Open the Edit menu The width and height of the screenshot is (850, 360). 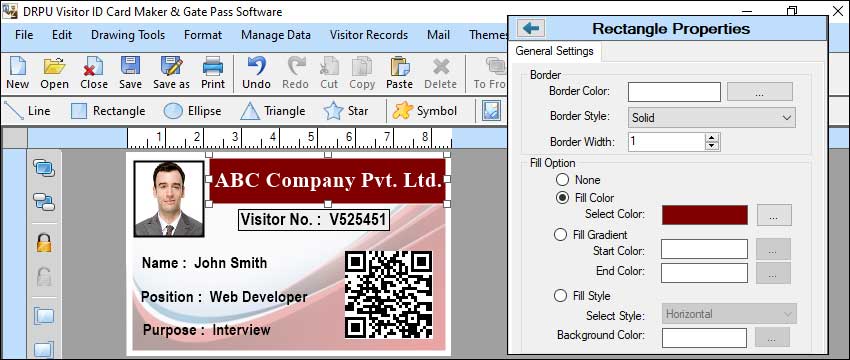pos(62,35)
